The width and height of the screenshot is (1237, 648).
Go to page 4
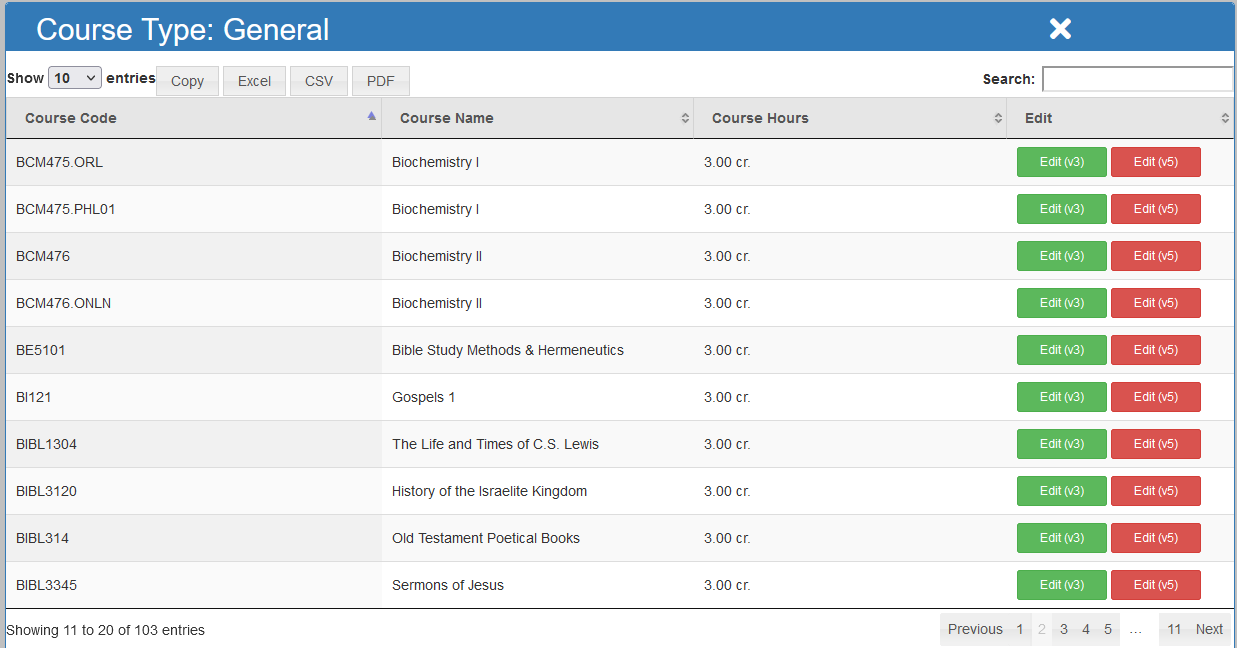1086,629
